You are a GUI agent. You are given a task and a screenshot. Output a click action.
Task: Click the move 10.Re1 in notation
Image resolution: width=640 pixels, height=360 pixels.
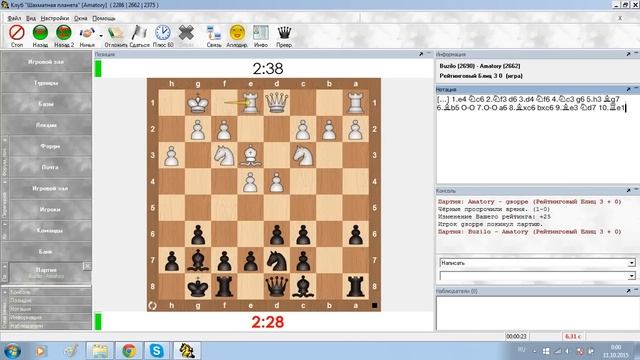tap(611, 108)
